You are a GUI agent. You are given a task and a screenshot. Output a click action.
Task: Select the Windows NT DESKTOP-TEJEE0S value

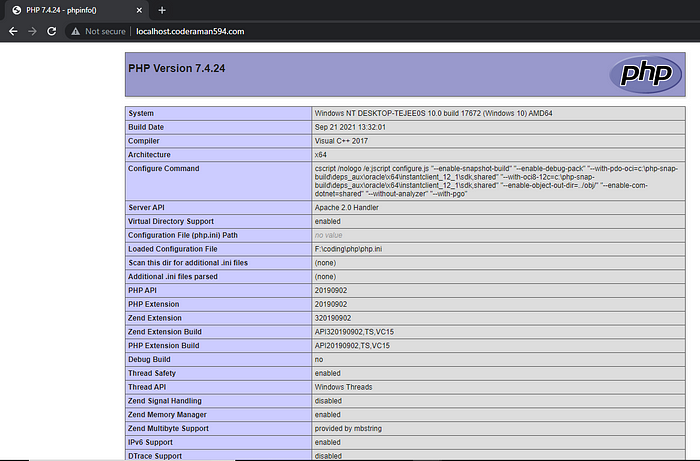pyautogui.click(x=433, y=113)
